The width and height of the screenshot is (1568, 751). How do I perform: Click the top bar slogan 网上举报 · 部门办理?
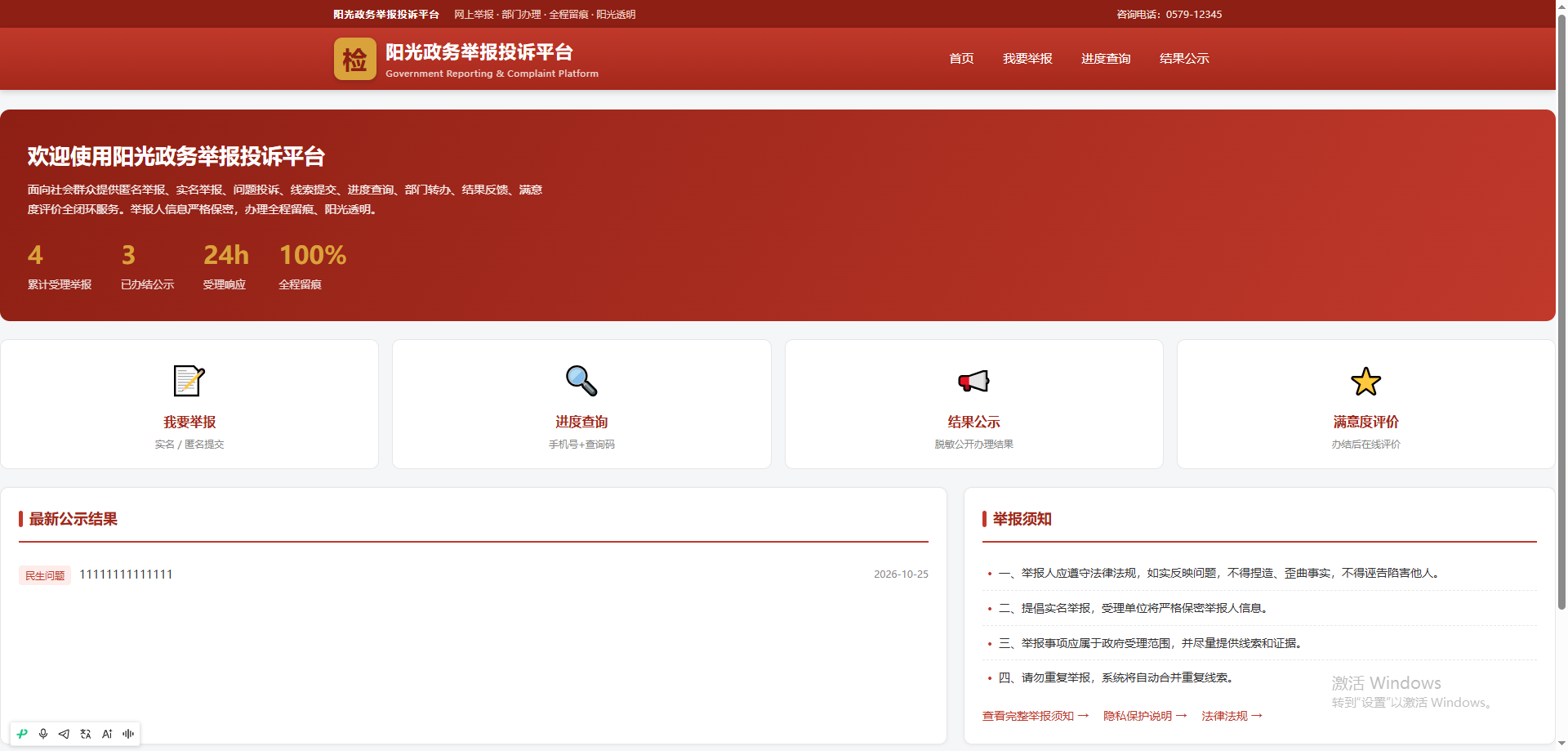pyautogui.click(x=545, y=15)
